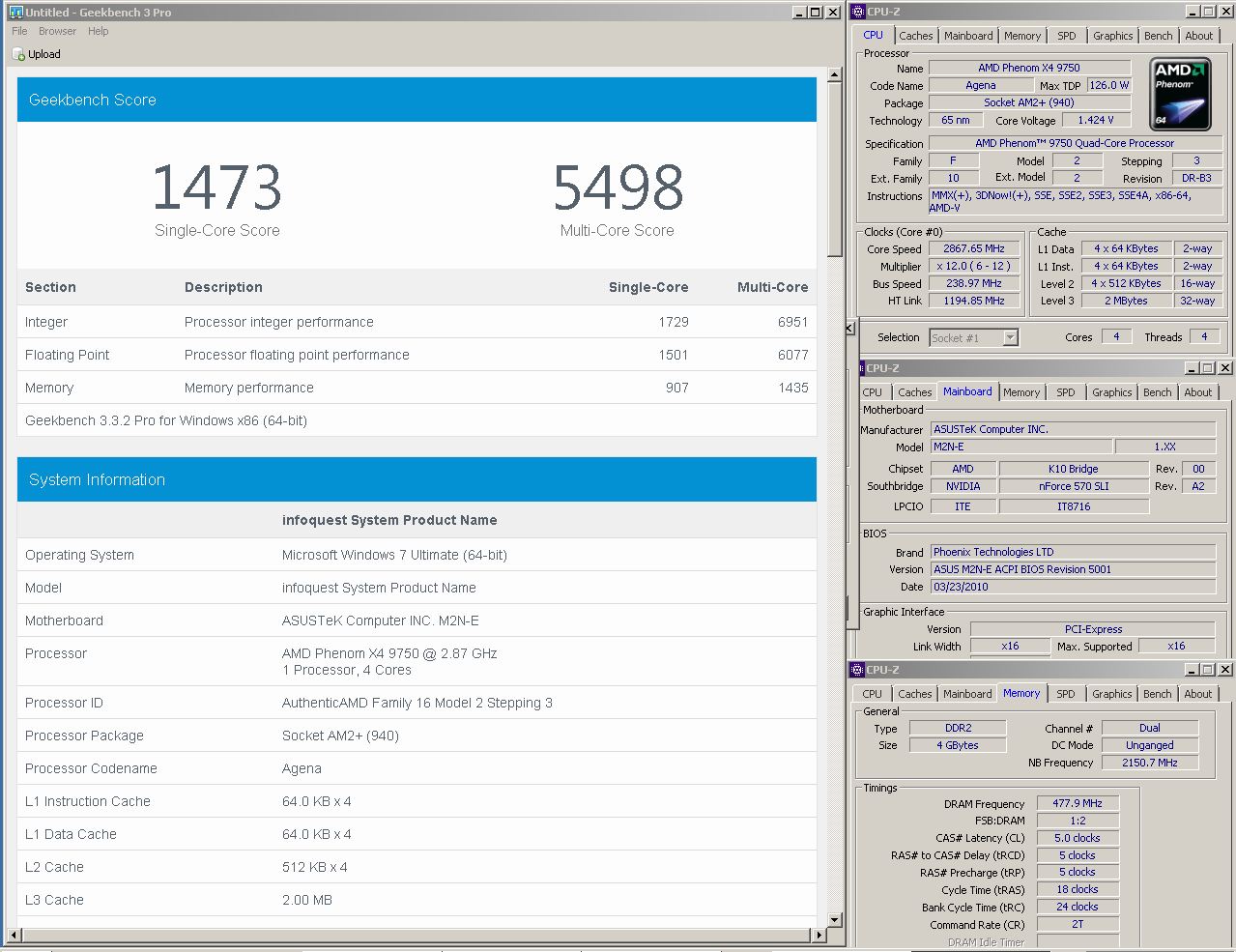
Task: Open the File menu in Geekbench
Action: pos(19,31)
